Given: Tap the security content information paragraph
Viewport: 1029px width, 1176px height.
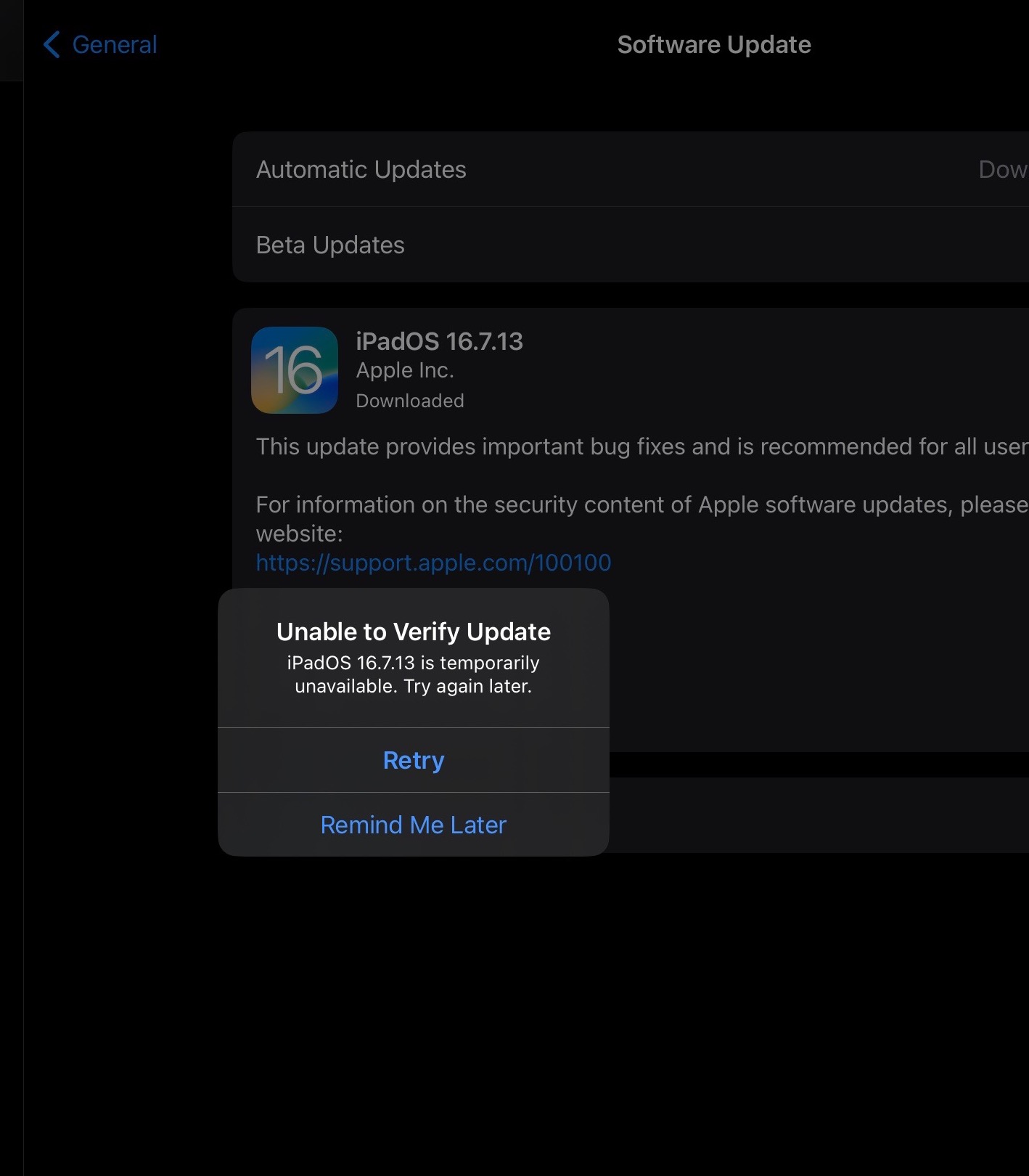Looking at the screenshot, I should (642, 519).
